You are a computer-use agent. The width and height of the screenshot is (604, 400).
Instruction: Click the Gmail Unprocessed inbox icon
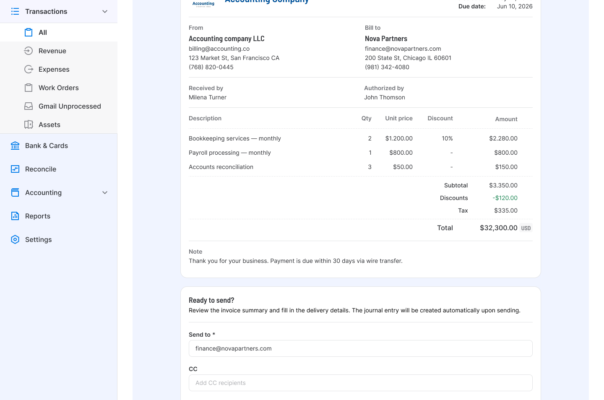tap(29, 106)
